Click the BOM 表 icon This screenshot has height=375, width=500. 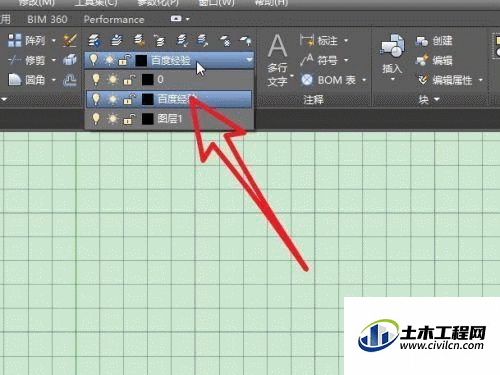pyautogui.click(x=307, y=80)
